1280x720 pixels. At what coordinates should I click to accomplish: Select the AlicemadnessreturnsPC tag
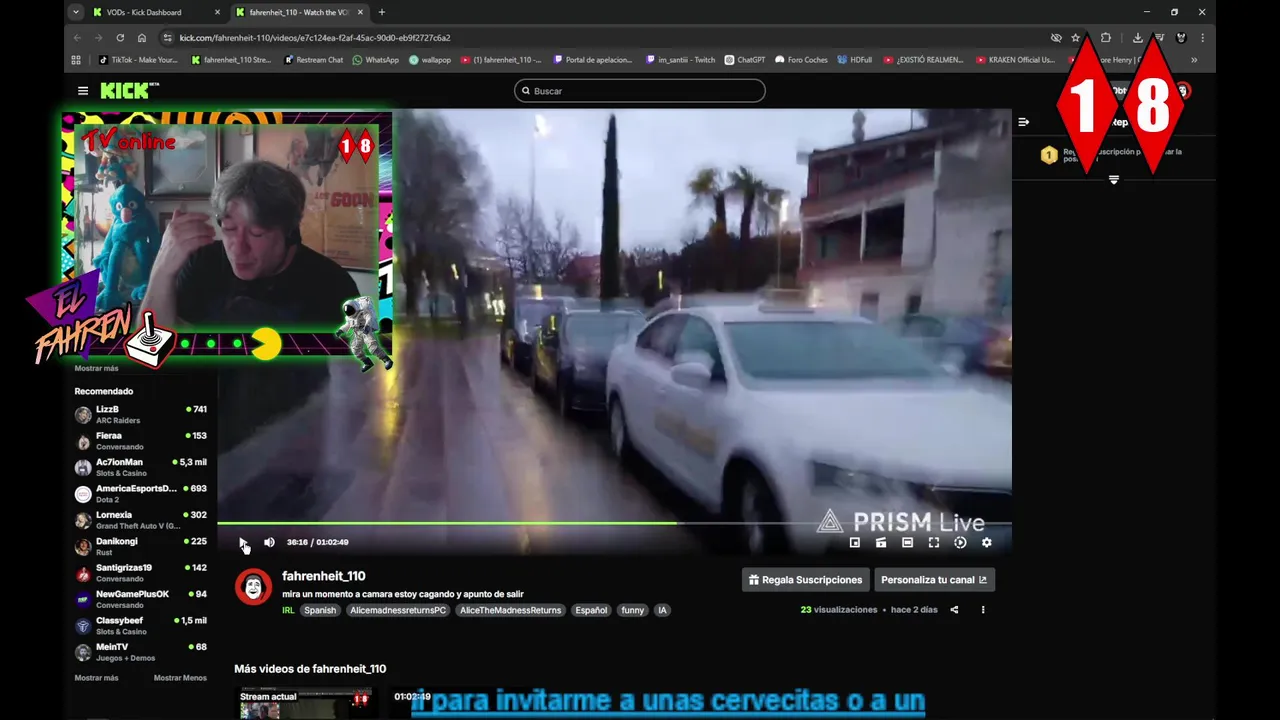point(398,610)
